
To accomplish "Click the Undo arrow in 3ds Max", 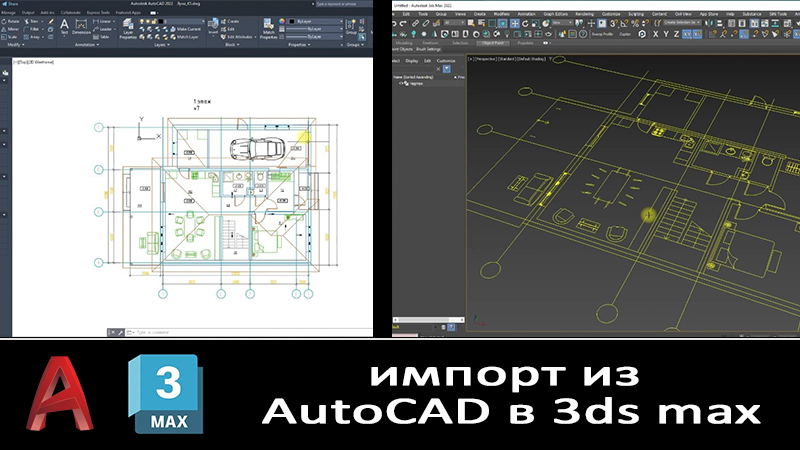I will coord(394,23).
